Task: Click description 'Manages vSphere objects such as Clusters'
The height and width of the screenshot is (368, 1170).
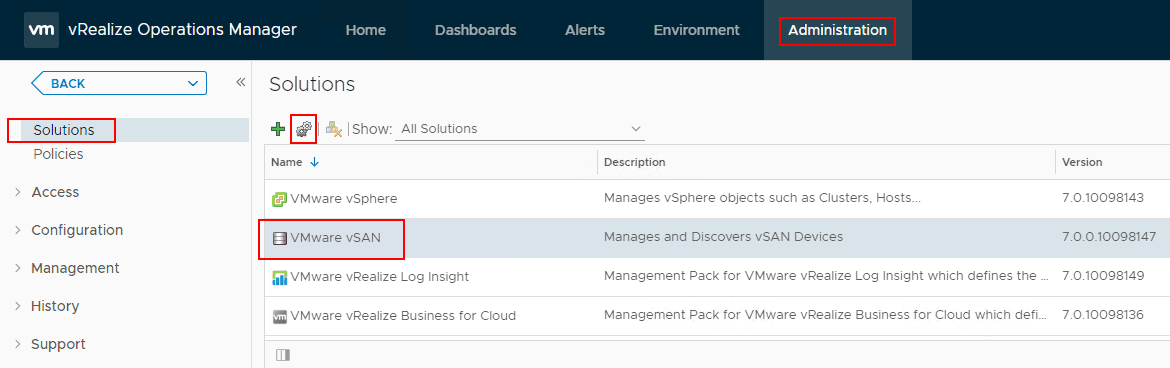Action: pyautogui.click(x=763, y=199)
